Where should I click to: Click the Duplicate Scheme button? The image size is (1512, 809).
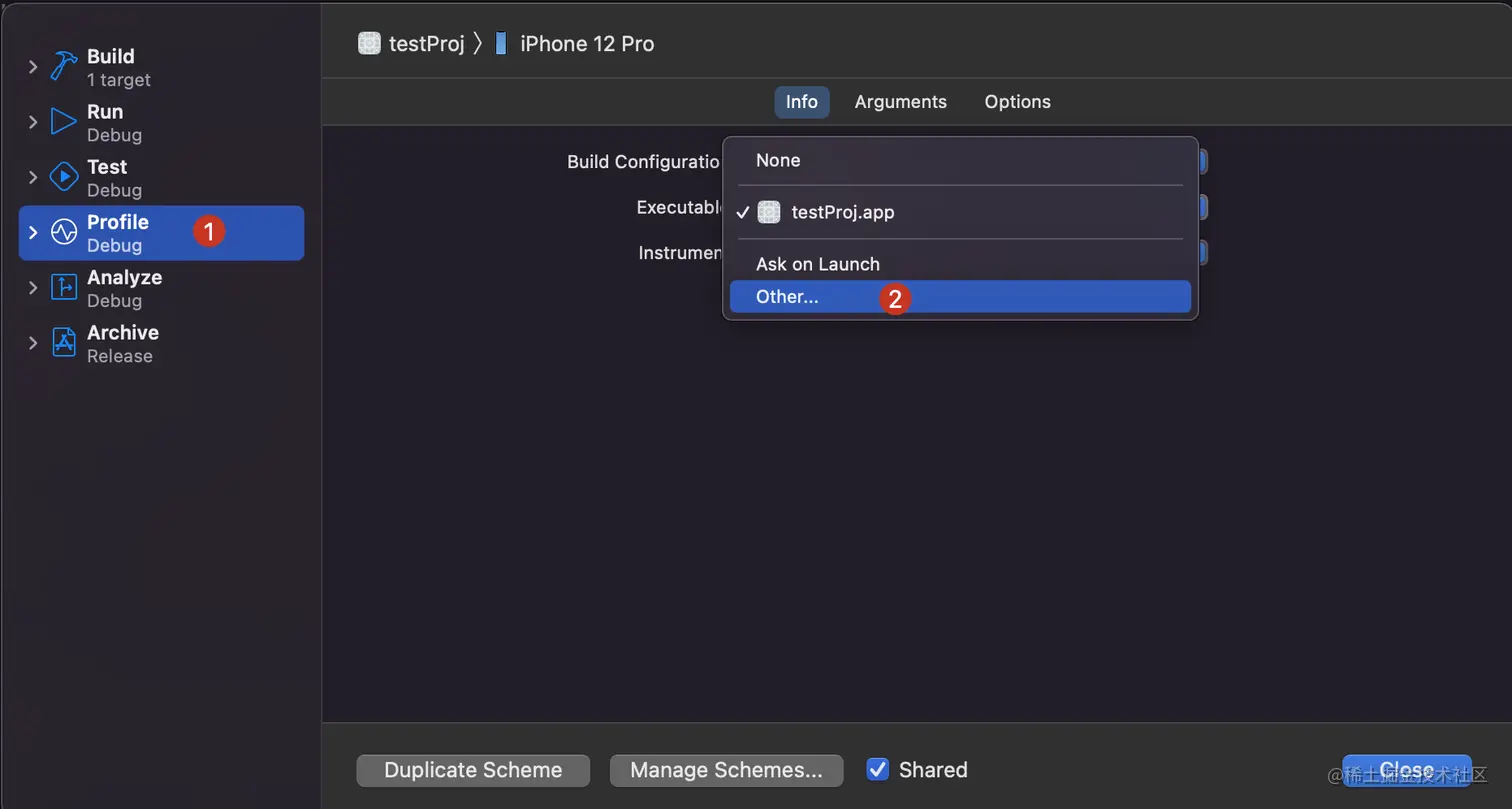pos(473,770)
